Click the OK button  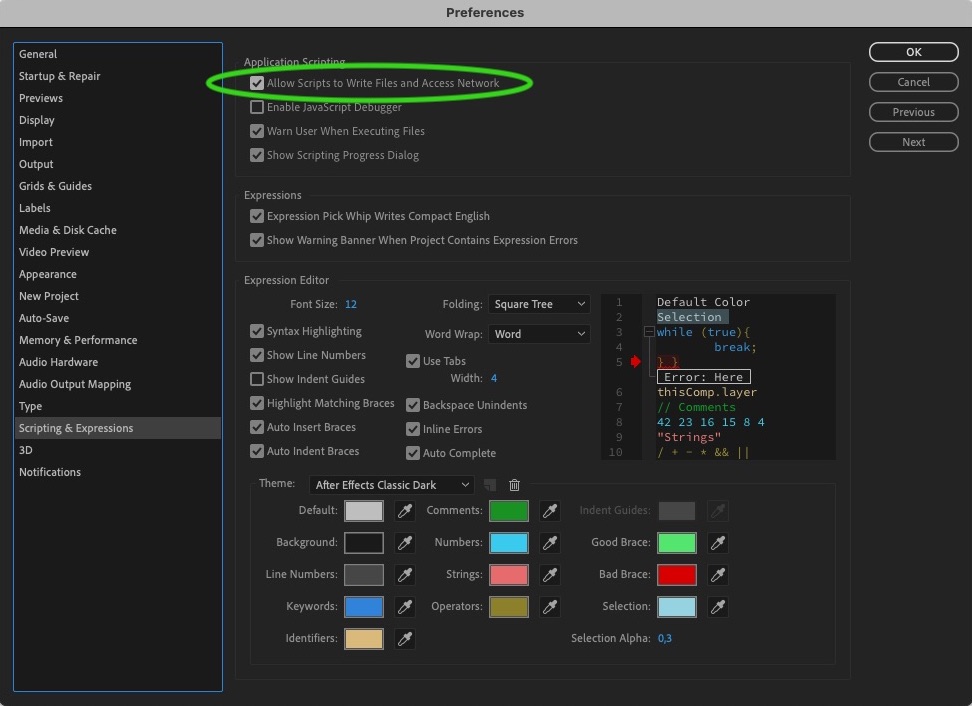point(914,52)
